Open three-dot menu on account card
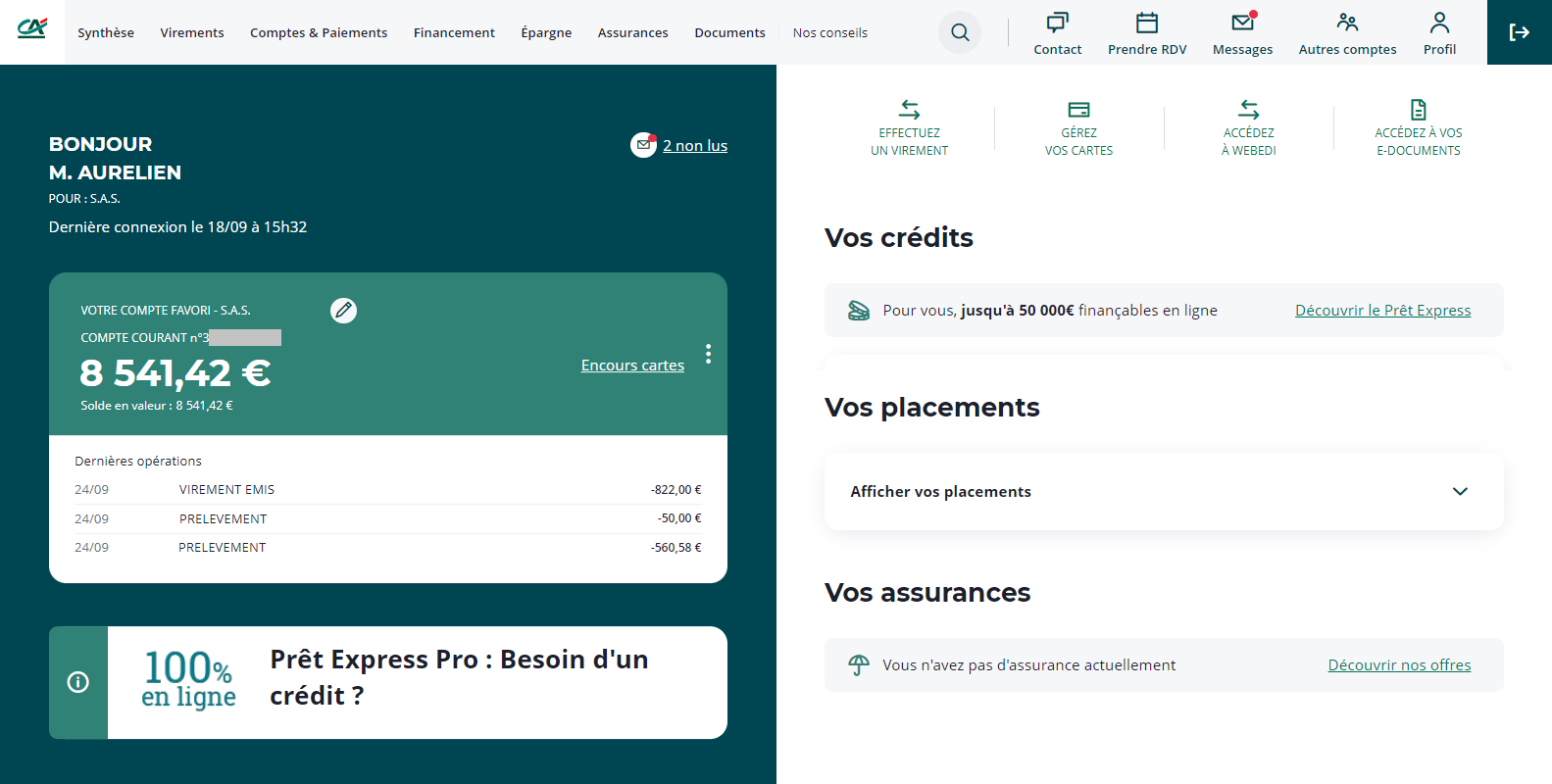Screen dimensions: 1552x784 point(708,354)
